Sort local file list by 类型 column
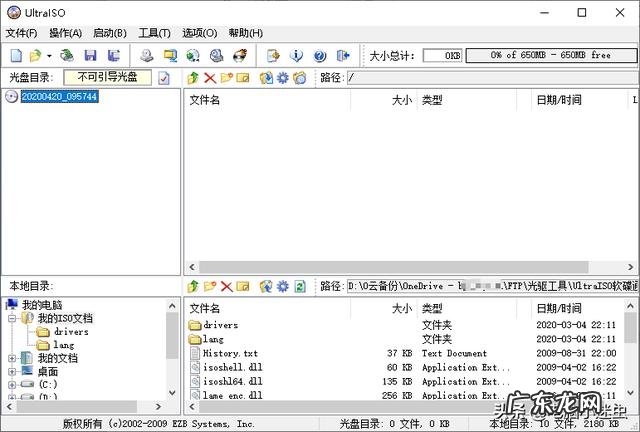The width and height of the screenshot is (640, 432). pyautogui.click(x=467, y=309)
